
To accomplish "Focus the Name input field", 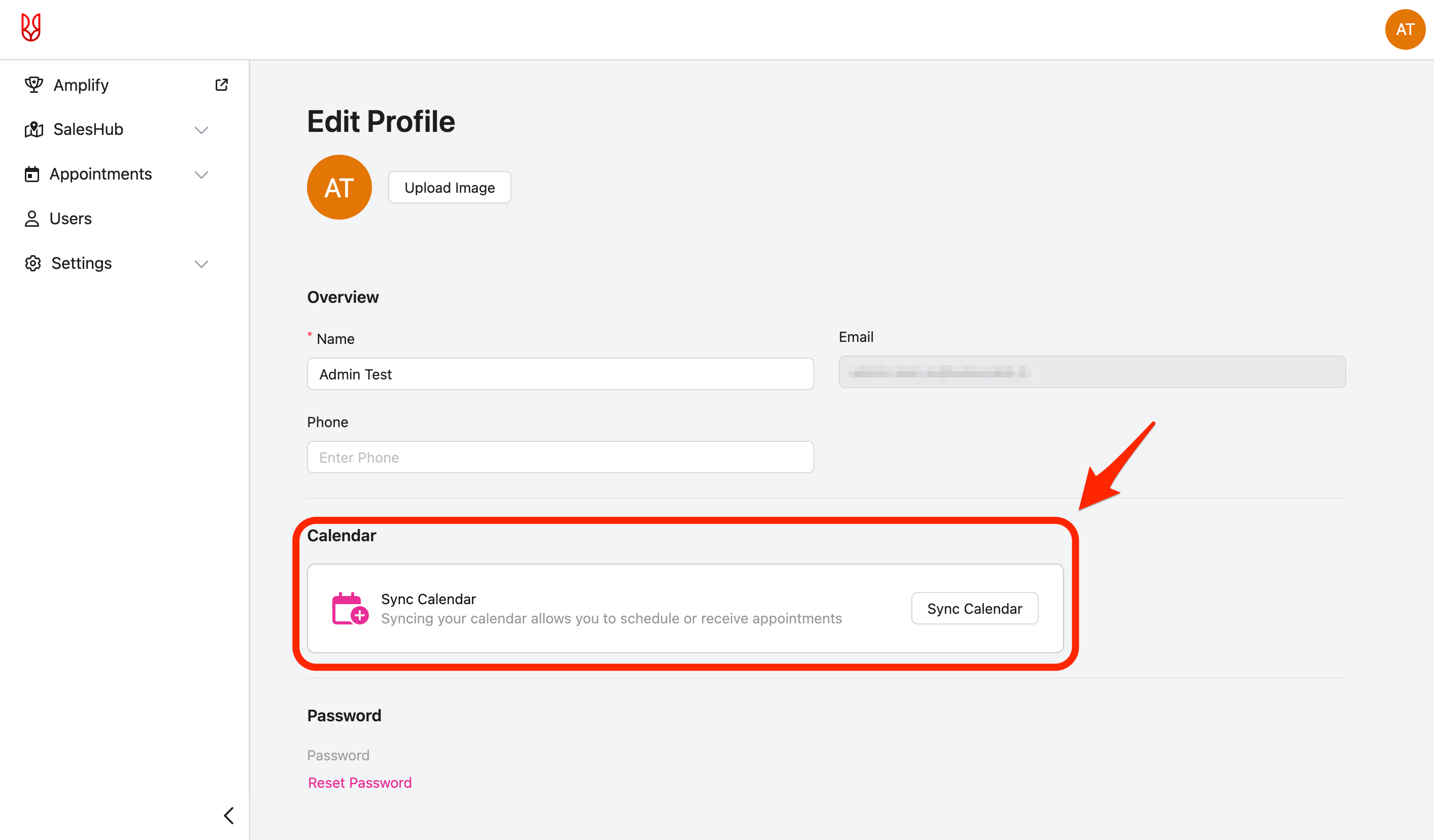I will pyautogui.click(x=560, y=374).
